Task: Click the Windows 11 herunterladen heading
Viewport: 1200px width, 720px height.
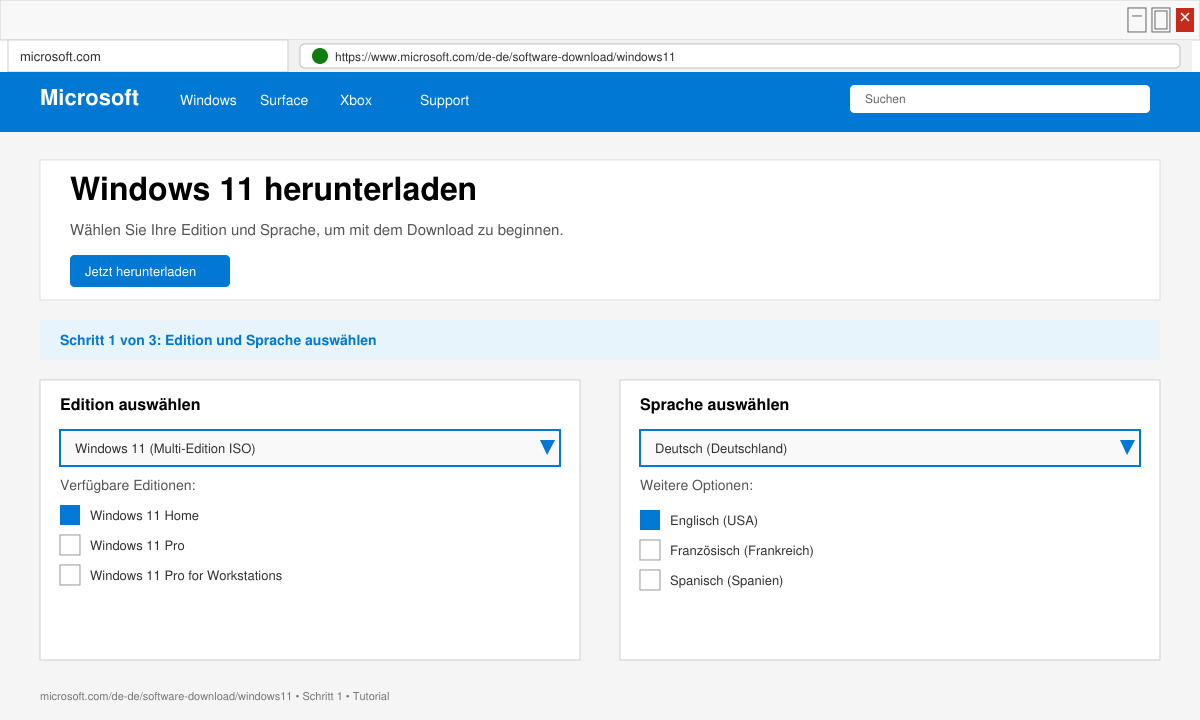Action: [x=273, y=189]
